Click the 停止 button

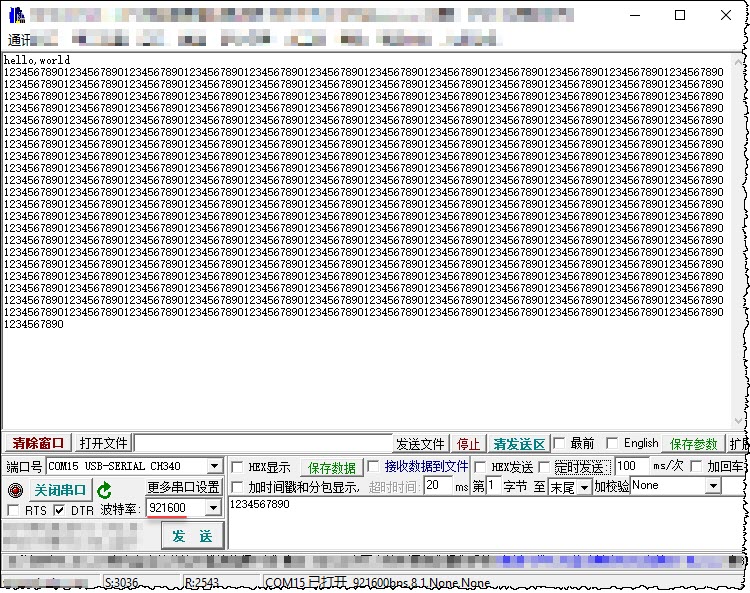point(468,444)
